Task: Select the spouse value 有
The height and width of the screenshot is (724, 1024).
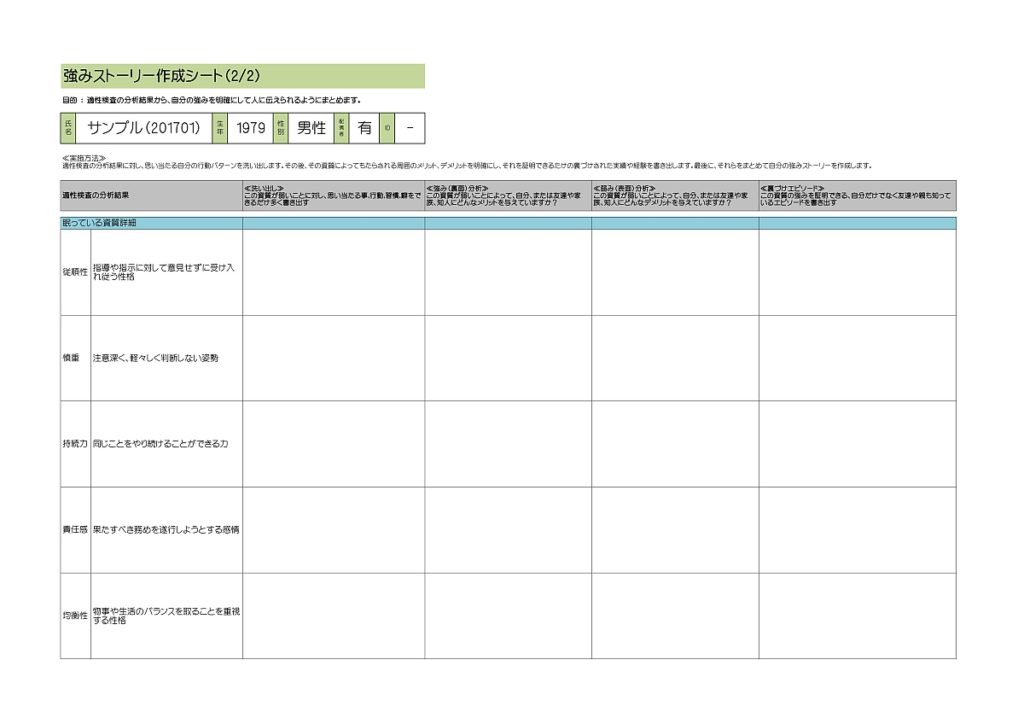Action: [x=364, y=128]
